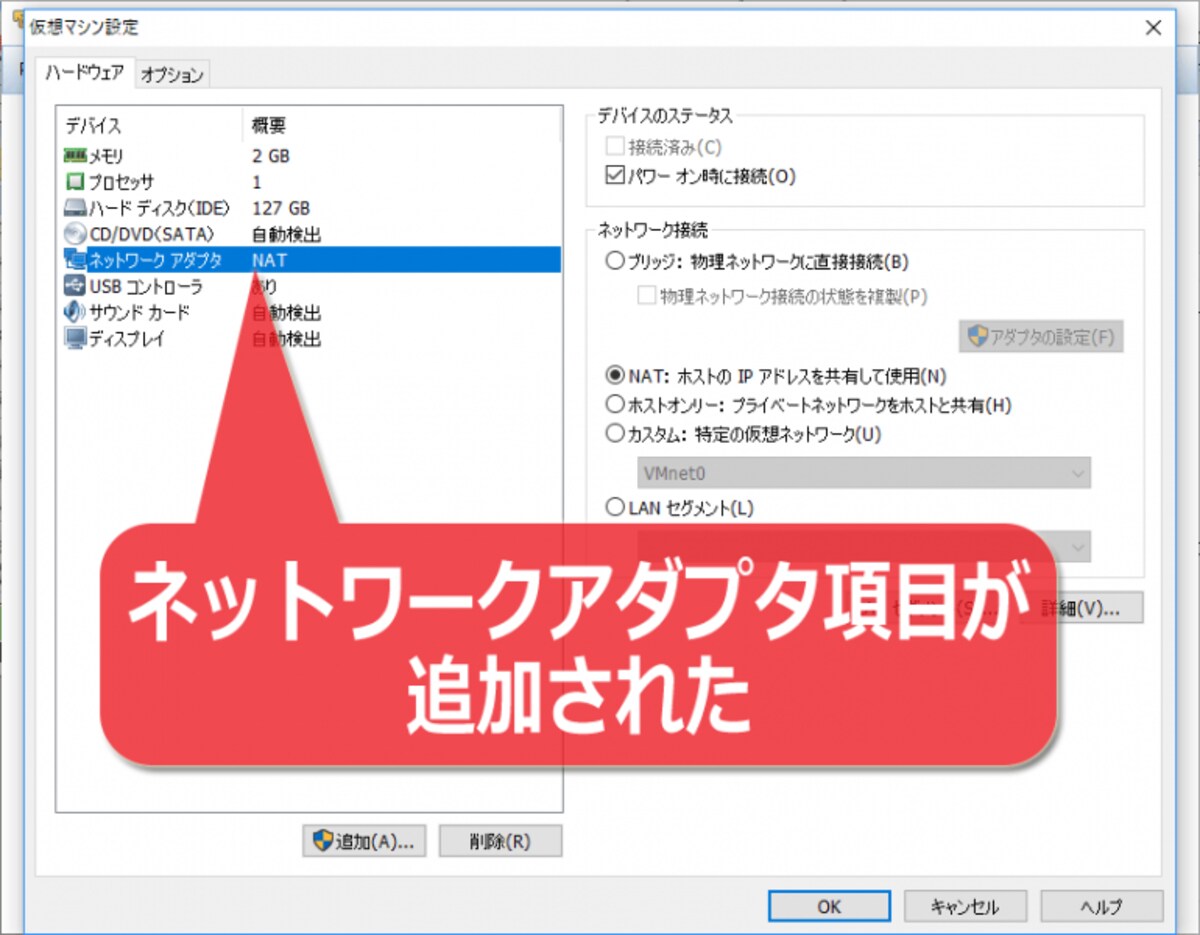1200x935 pixels.
Task: Select the サウンド カード speaker icon
Action: (x=75, y=312)
